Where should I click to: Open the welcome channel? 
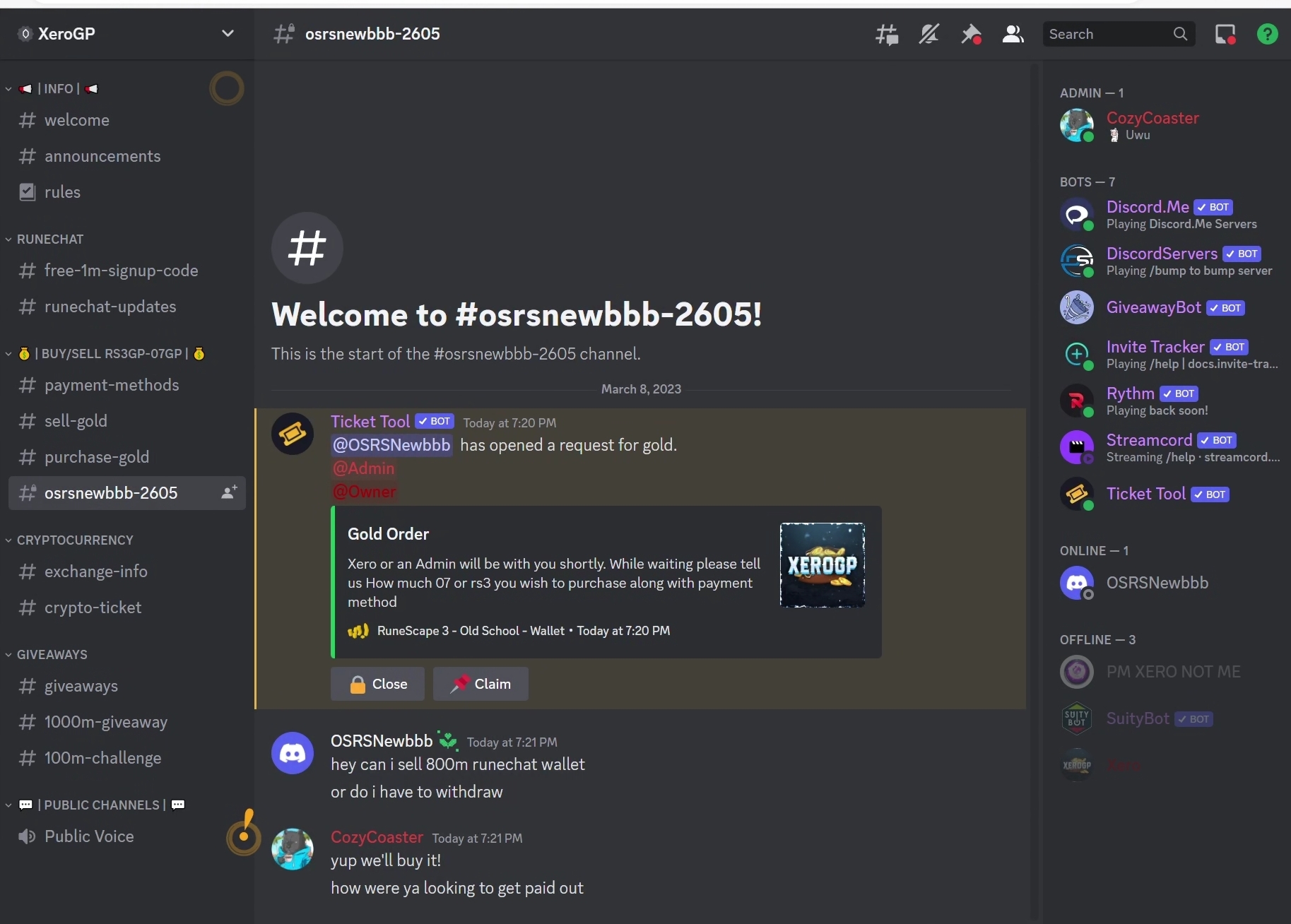(127, 120)
